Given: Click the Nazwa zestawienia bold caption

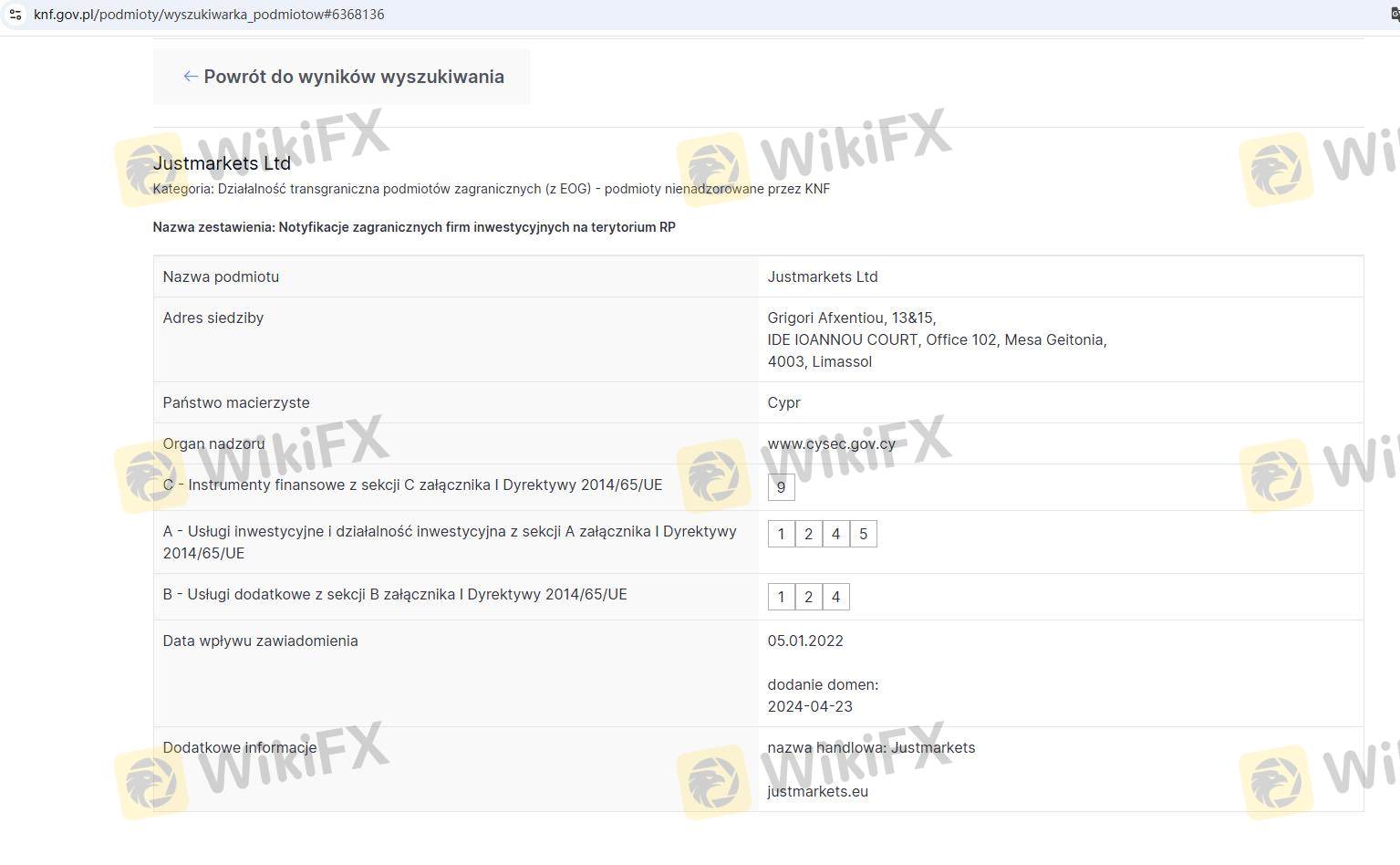Looking at the screenshot, I should 414,227.
